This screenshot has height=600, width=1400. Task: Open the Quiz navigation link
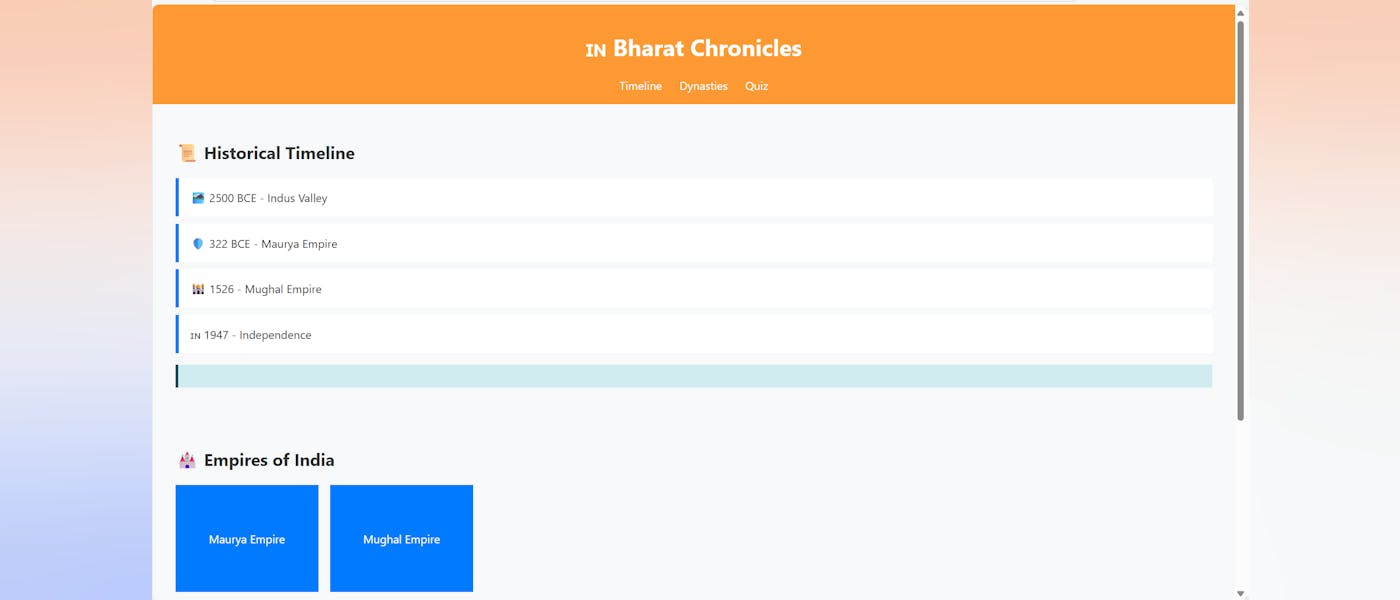[x=756, y=86]
